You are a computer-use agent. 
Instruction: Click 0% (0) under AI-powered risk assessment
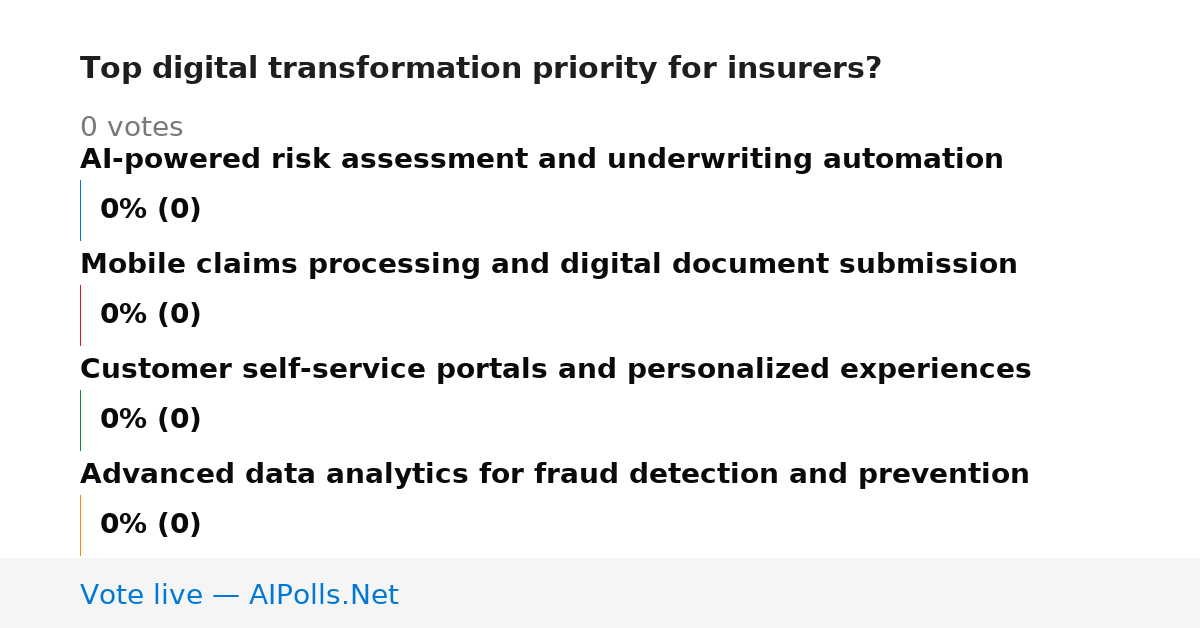(150, 209)
